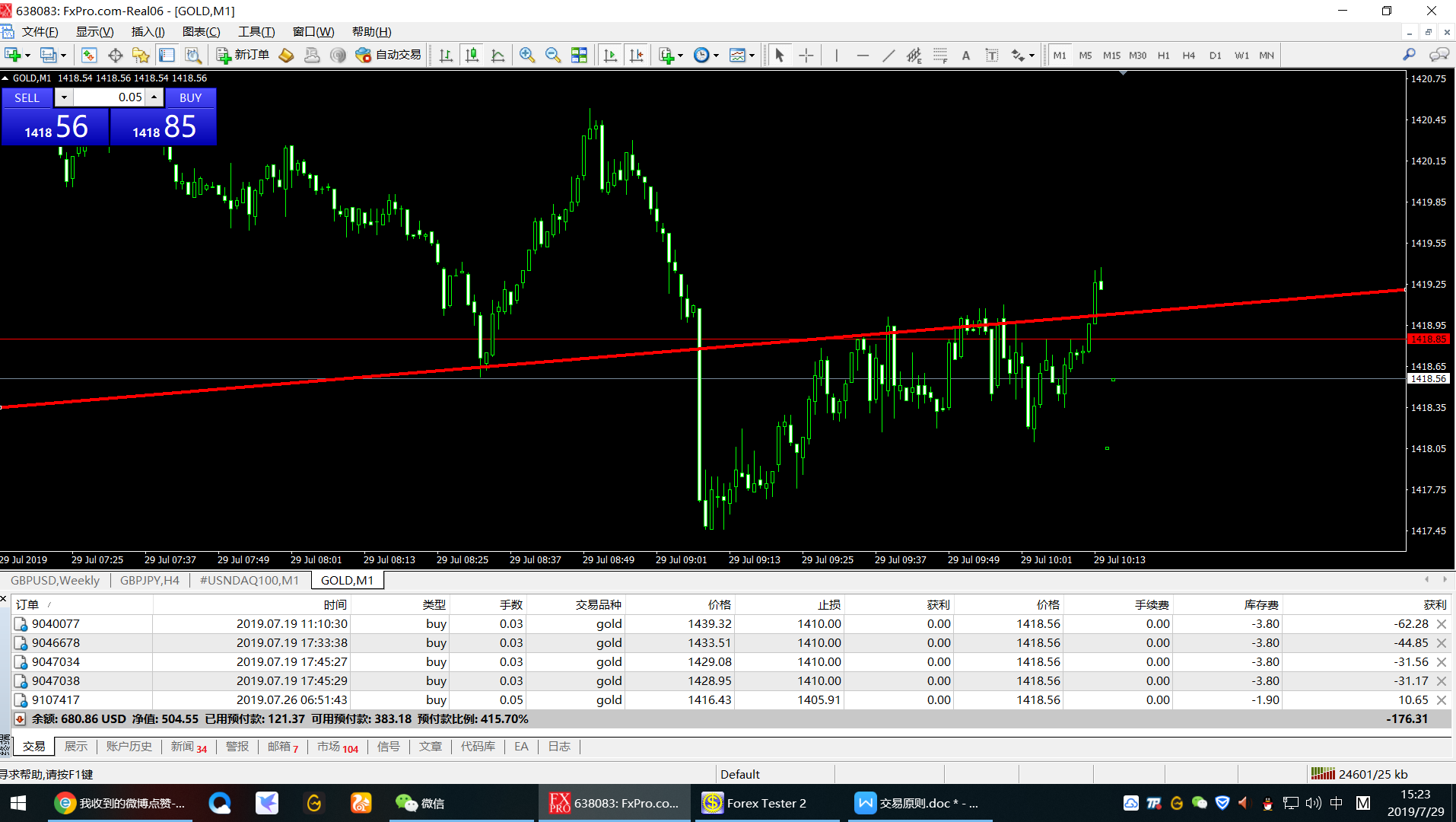Switch timeframe to H4

tap(1189, 55)
